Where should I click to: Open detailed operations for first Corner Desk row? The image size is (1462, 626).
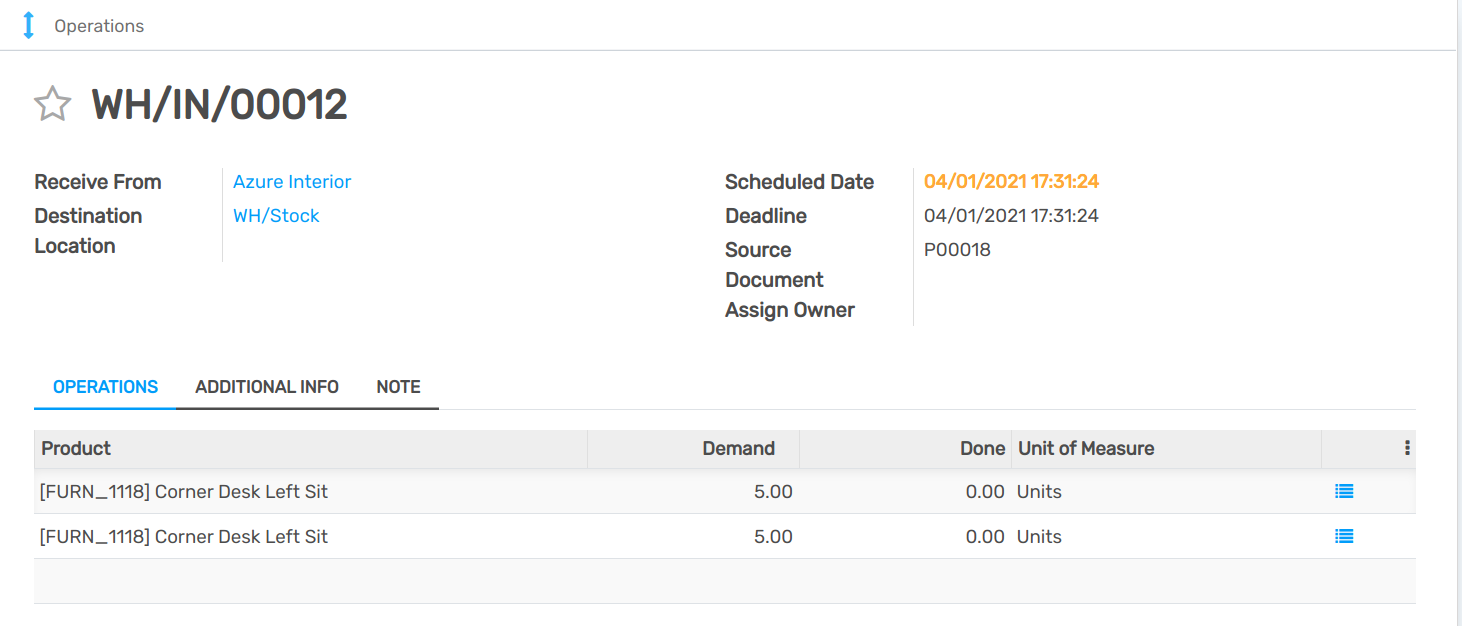(x=1344, y=492)
